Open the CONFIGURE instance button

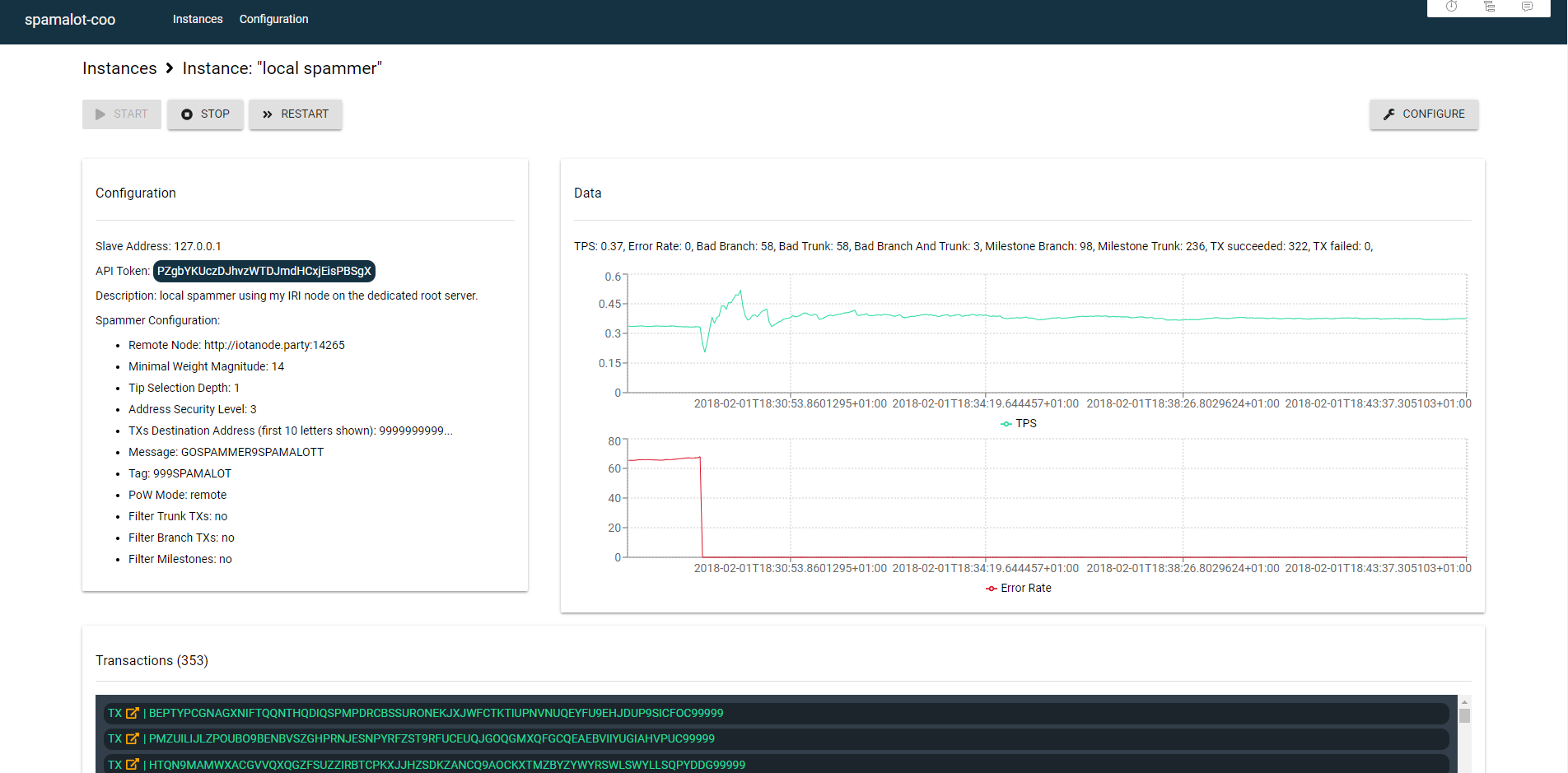1424,114
